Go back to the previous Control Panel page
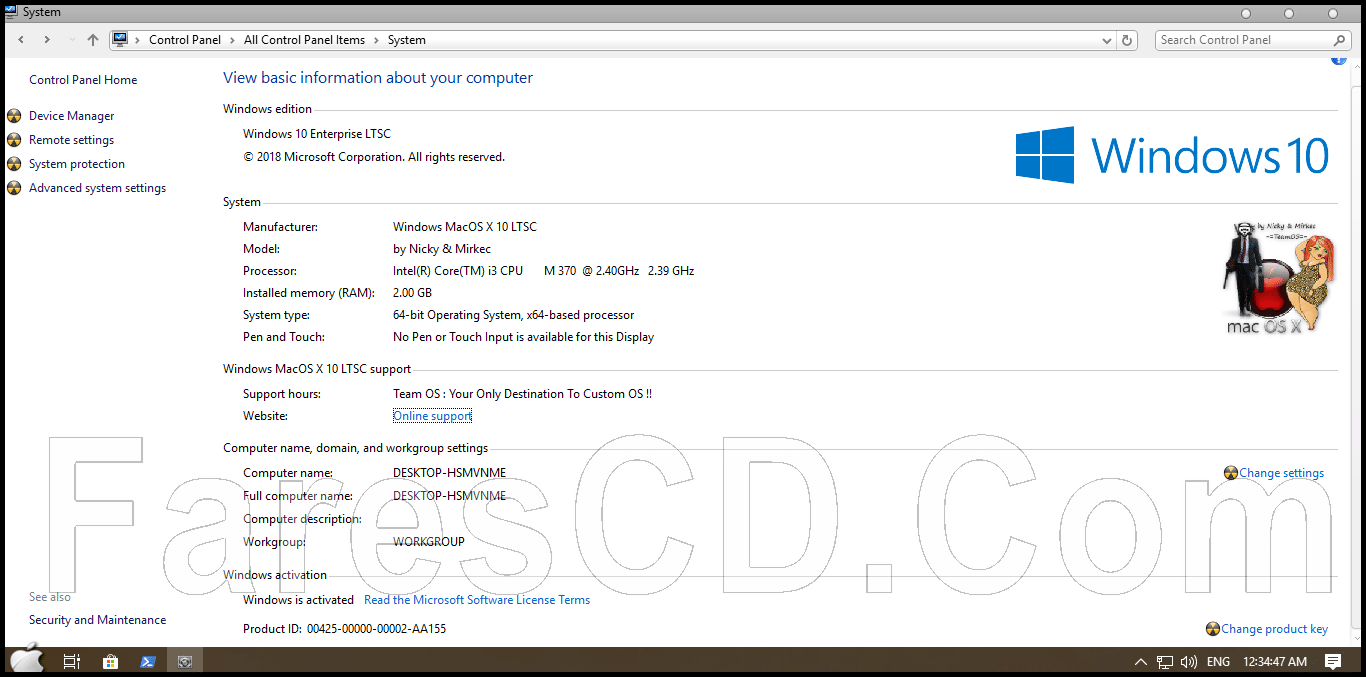Screen dimensions: 1366x677 click(21, 40)
